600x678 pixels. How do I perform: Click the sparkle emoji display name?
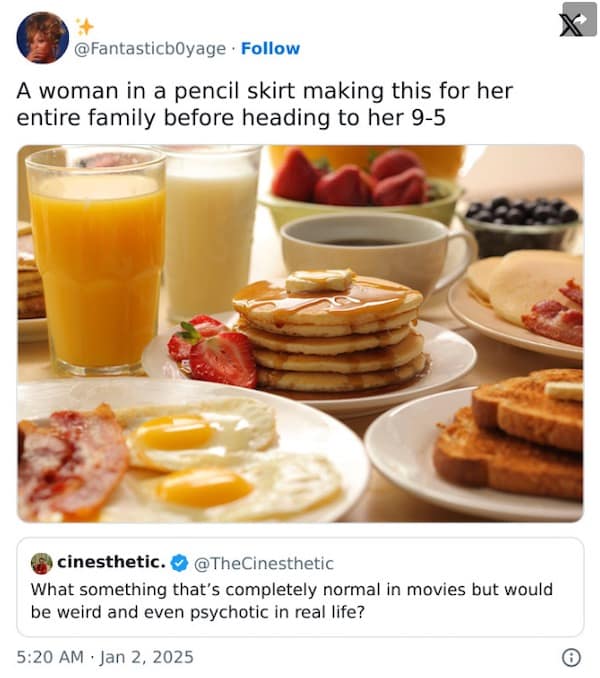click(85, 26)
